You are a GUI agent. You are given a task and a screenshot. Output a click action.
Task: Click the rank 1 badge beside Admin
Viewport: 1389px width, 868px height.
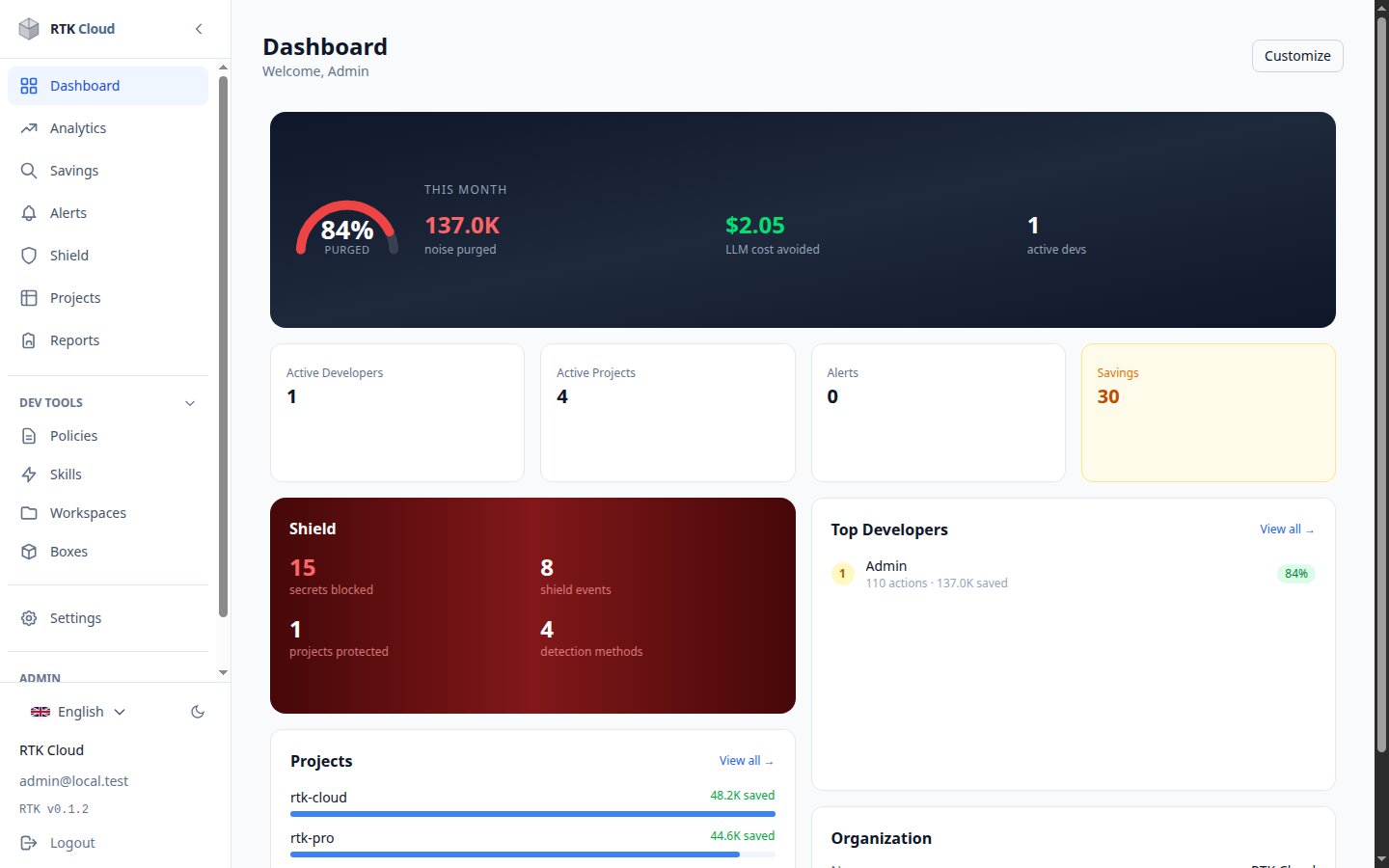tap(842, 574)
